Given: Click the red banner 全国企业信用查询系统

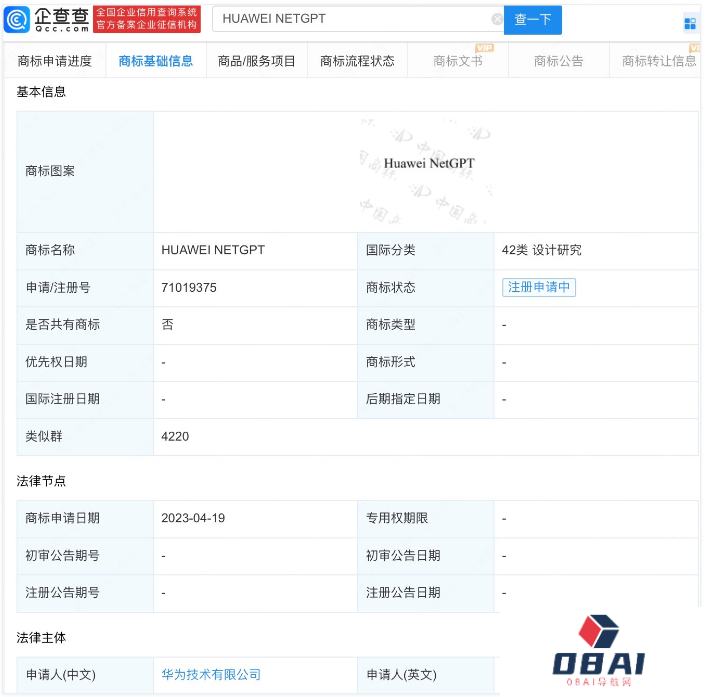Looking at the screenshot, I should coord(147,19).
